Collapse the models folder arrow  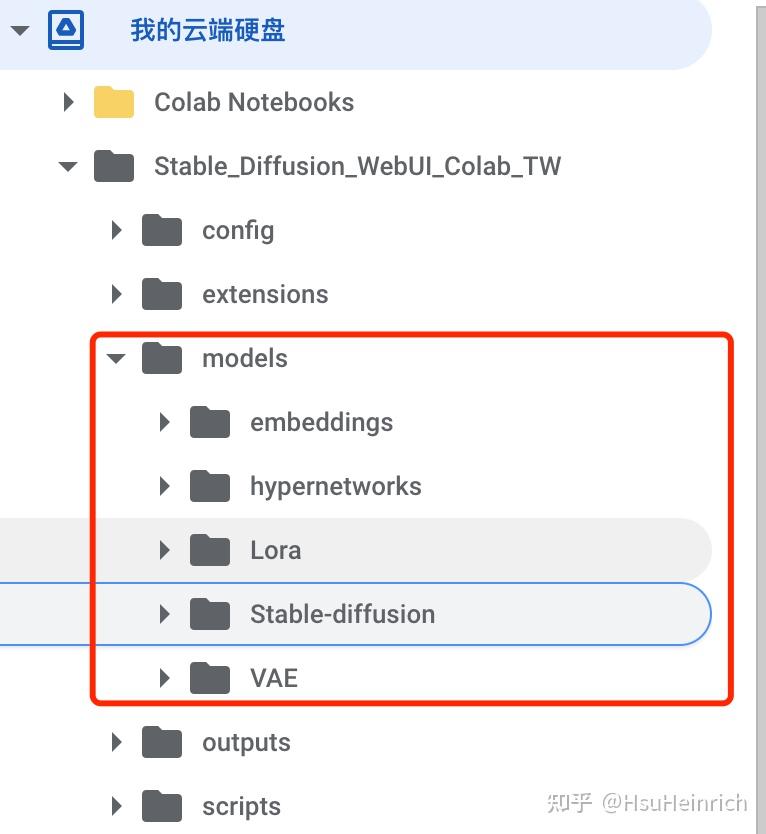[x=116, y=358]
